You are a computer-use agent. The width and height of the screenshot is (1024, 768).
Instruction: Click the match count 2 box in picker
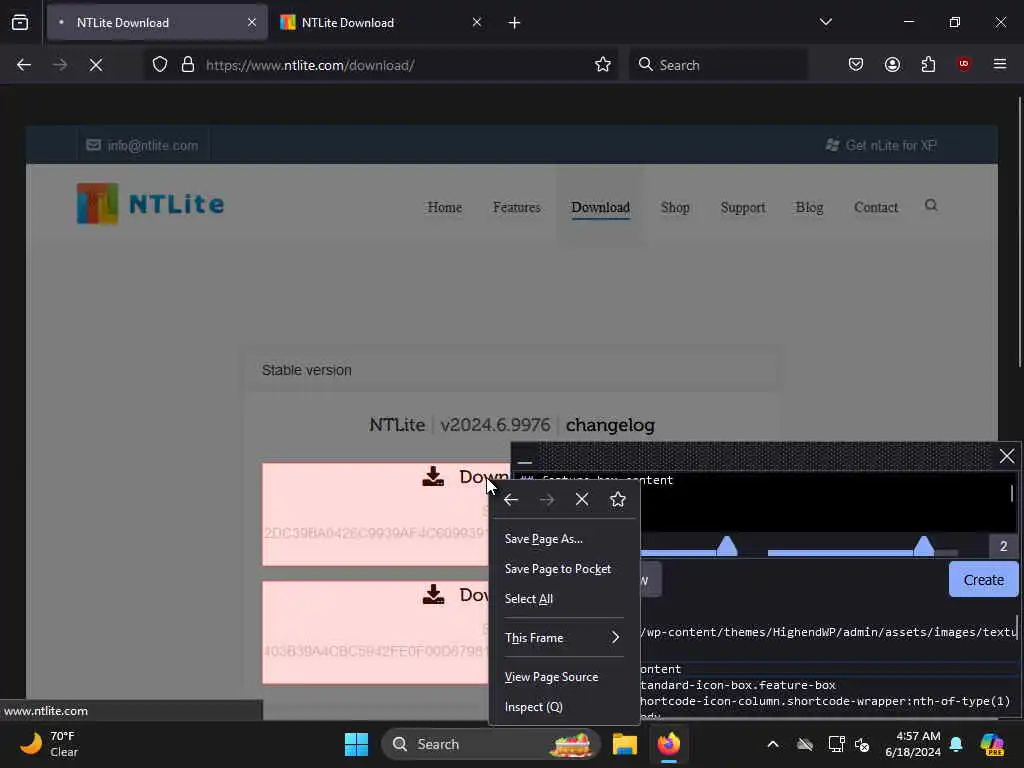pos(1003,546)
